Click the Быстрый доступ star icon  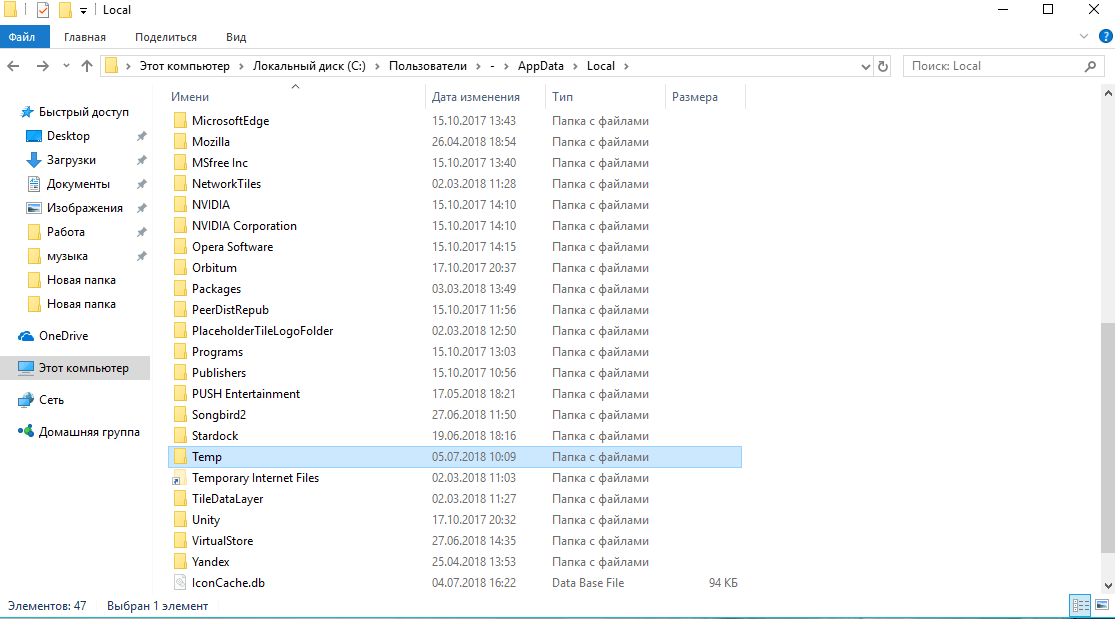coord(27,112)
